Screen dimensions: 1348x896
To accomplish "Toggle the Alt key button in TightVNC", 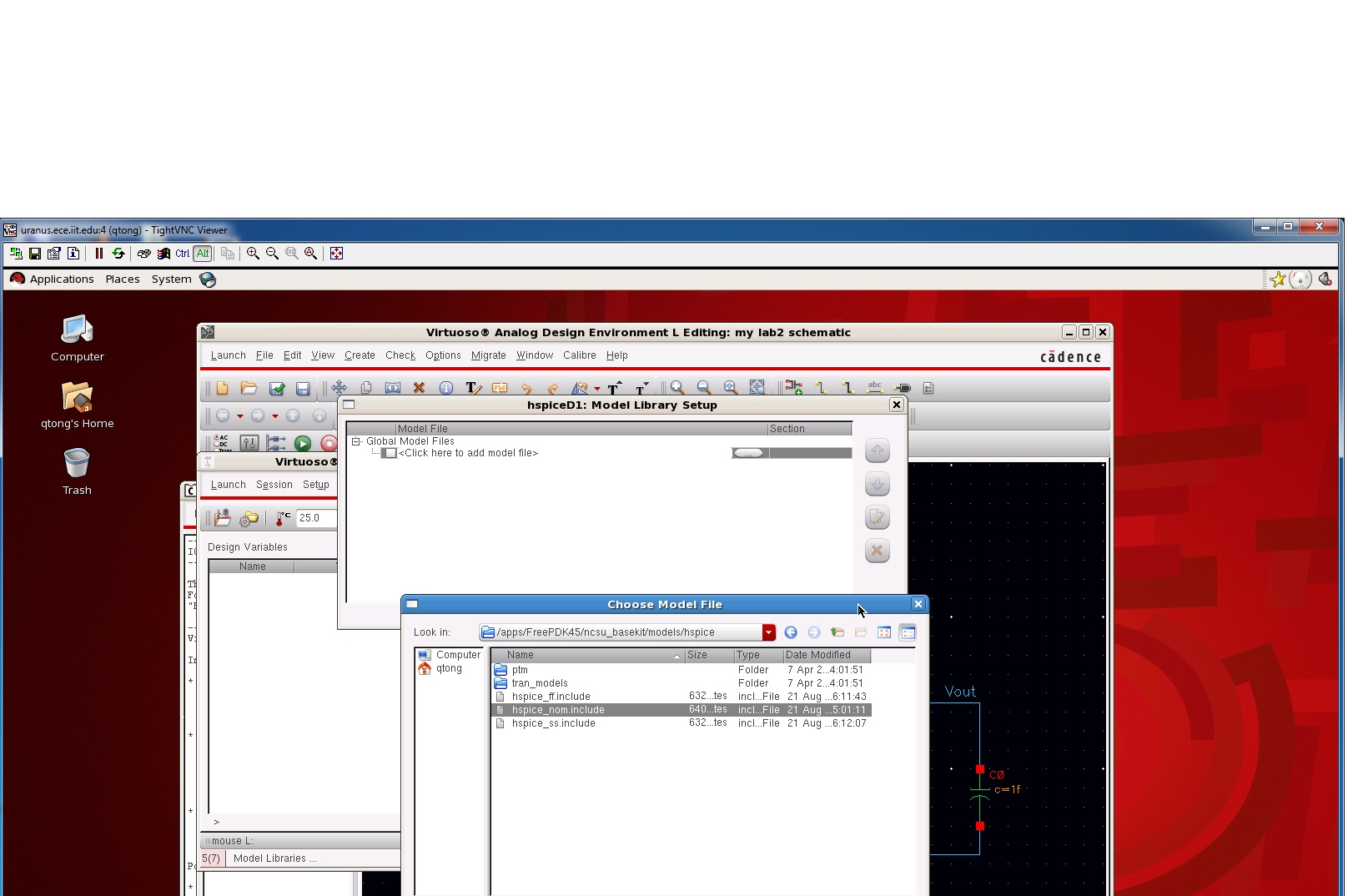I will (x=203, y=254).
